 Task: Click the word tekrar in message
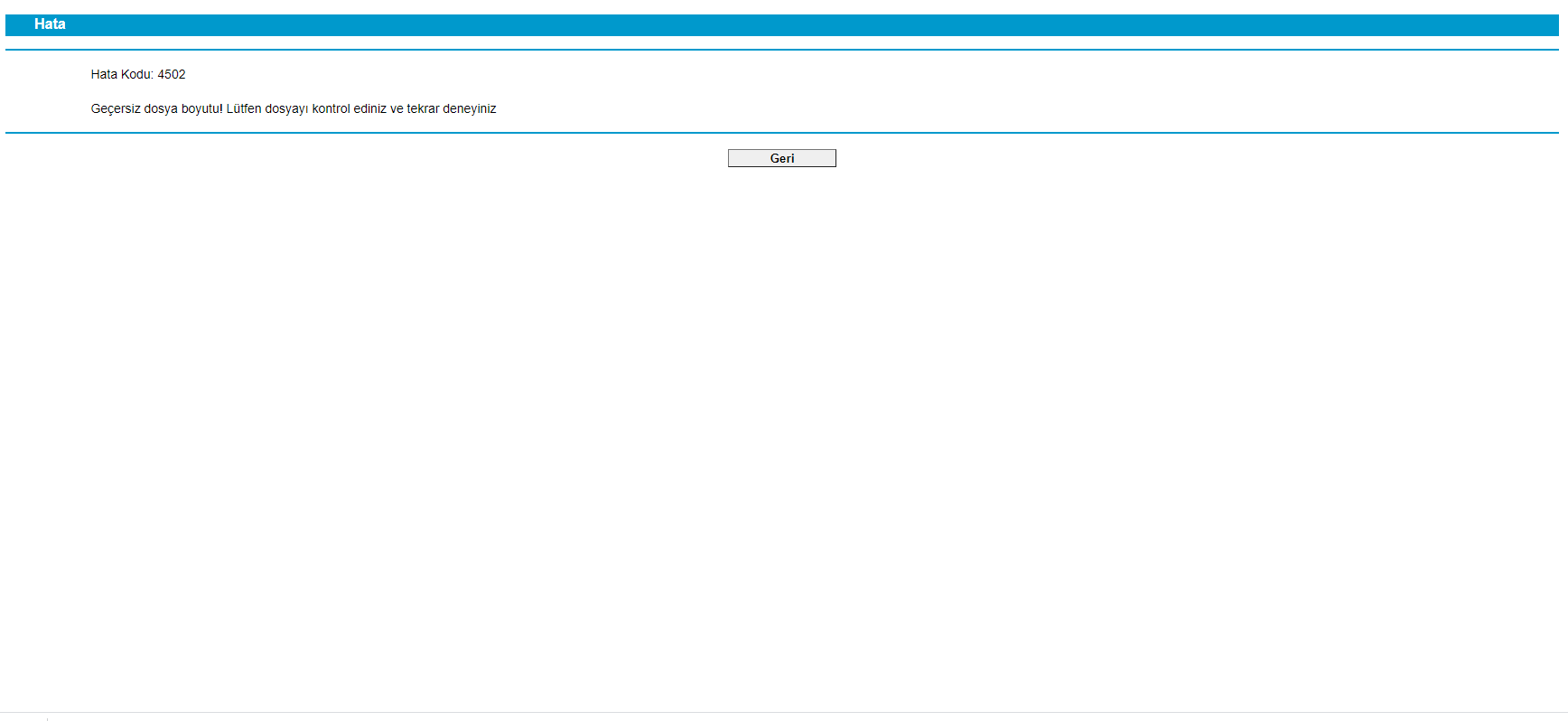coord(423,109)
